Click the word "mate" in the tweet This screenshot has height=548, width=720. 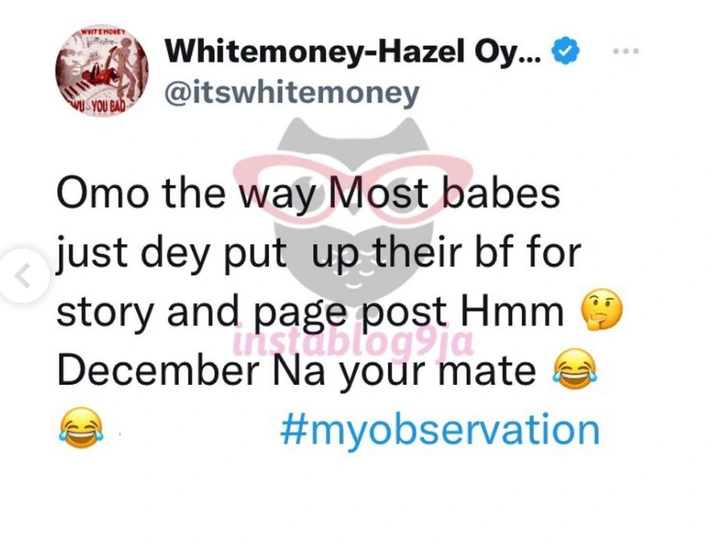click(487, 371)
